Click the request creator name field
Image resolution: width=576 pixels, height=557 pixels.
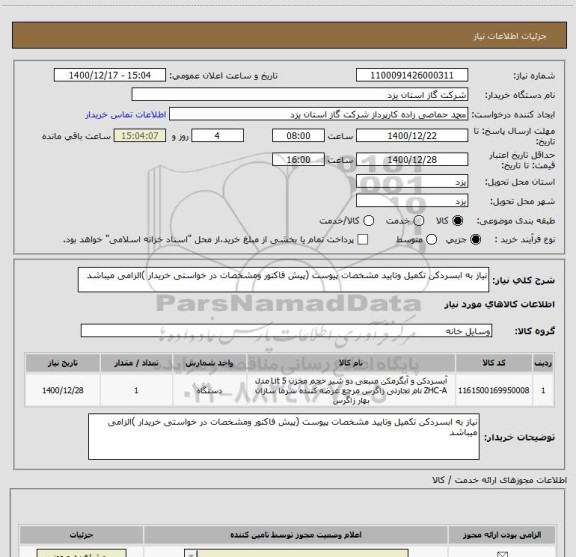coord(318,114)
